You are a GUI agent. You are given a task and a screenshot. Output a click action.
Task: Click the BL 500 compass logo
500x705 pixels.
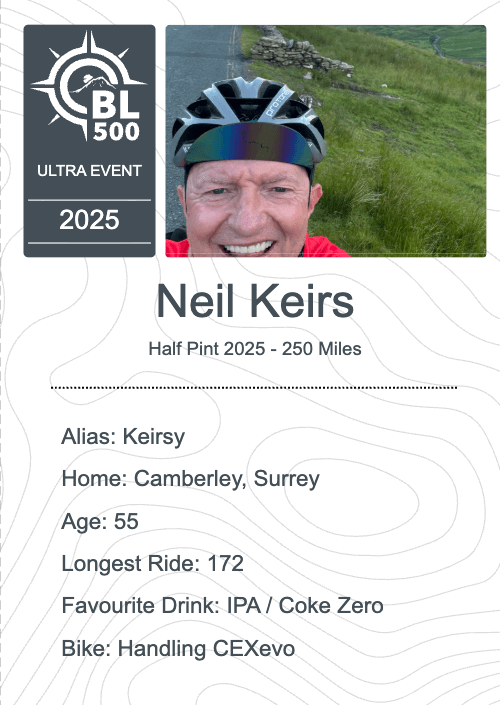click(x=89, y=86)
